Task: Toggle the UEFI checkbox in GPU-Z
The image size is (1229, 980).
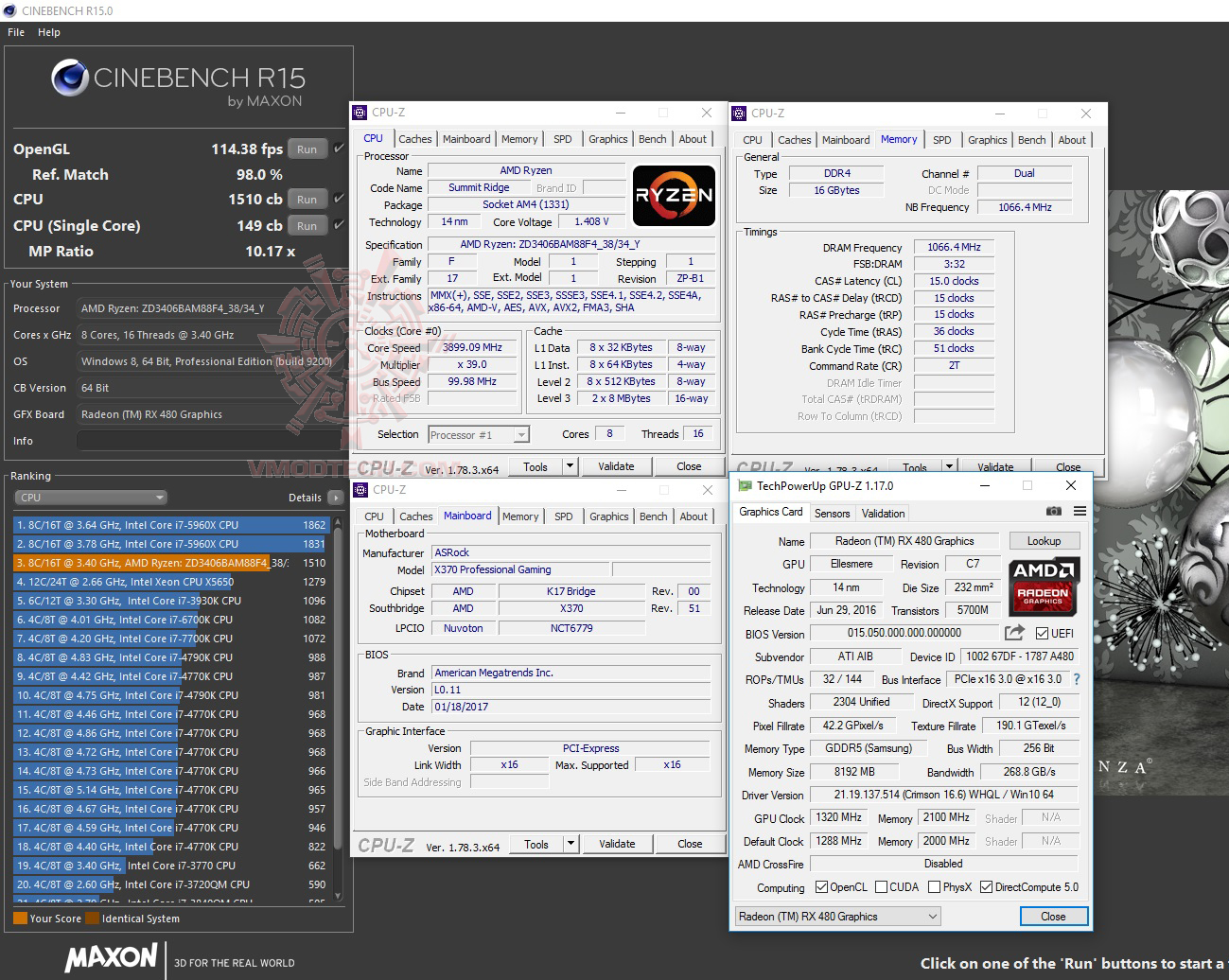Action: coord(1043,633)
